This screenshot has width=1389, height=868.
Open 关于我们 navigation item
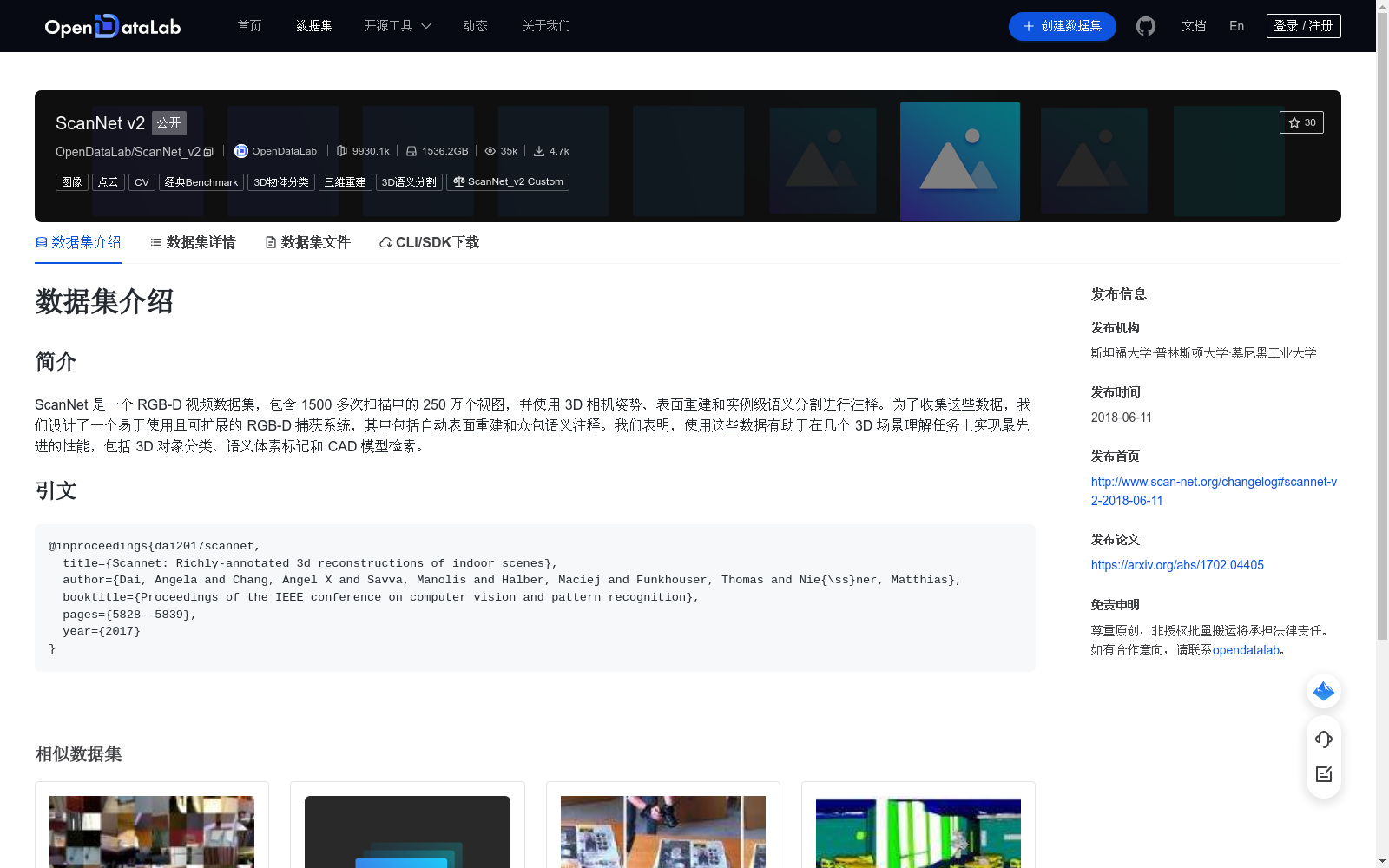pos(546,26)
